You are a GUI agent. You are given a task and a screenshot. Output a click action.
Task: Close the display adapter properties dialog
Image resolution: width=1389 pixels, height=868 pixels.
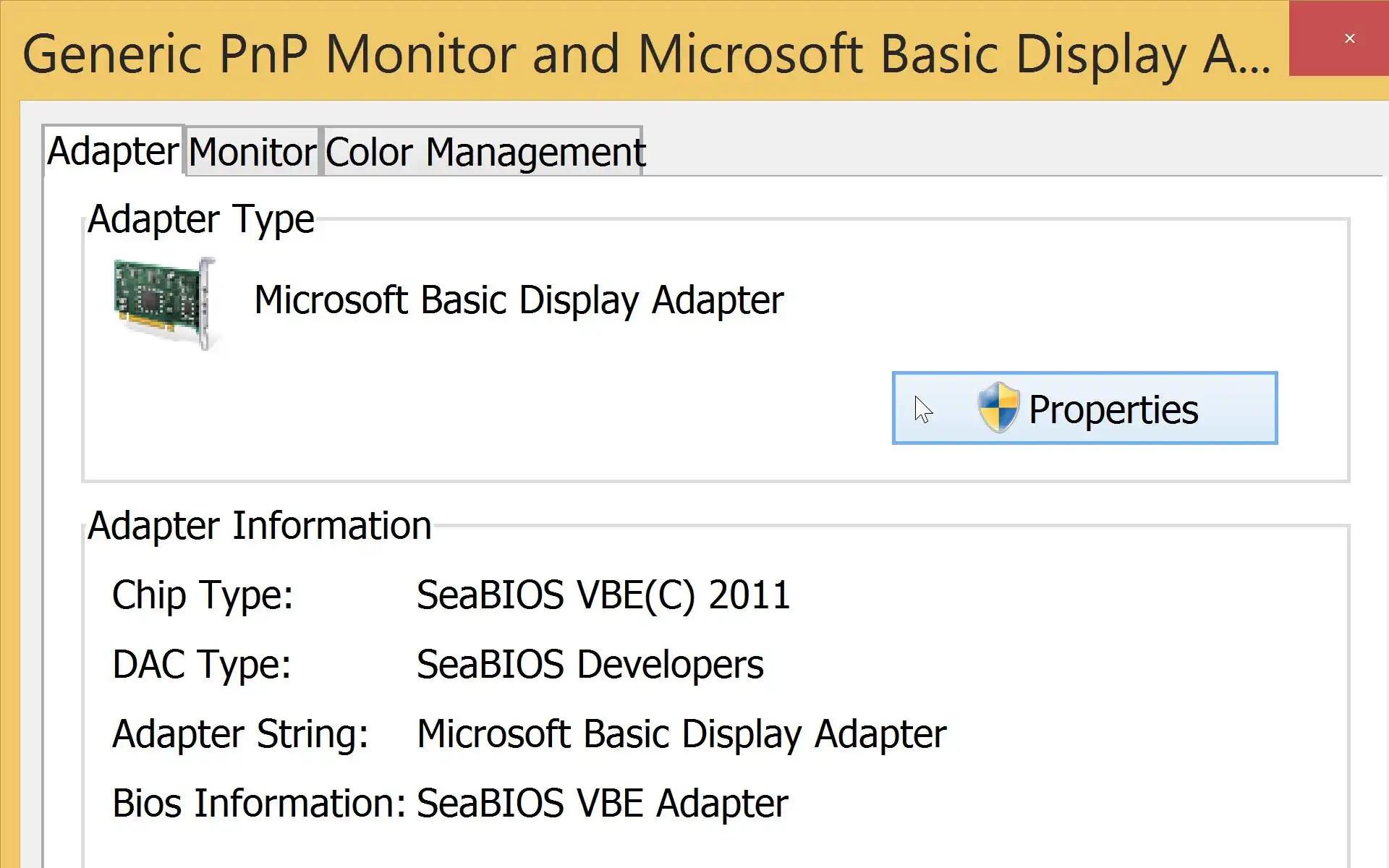(1348, 38)
